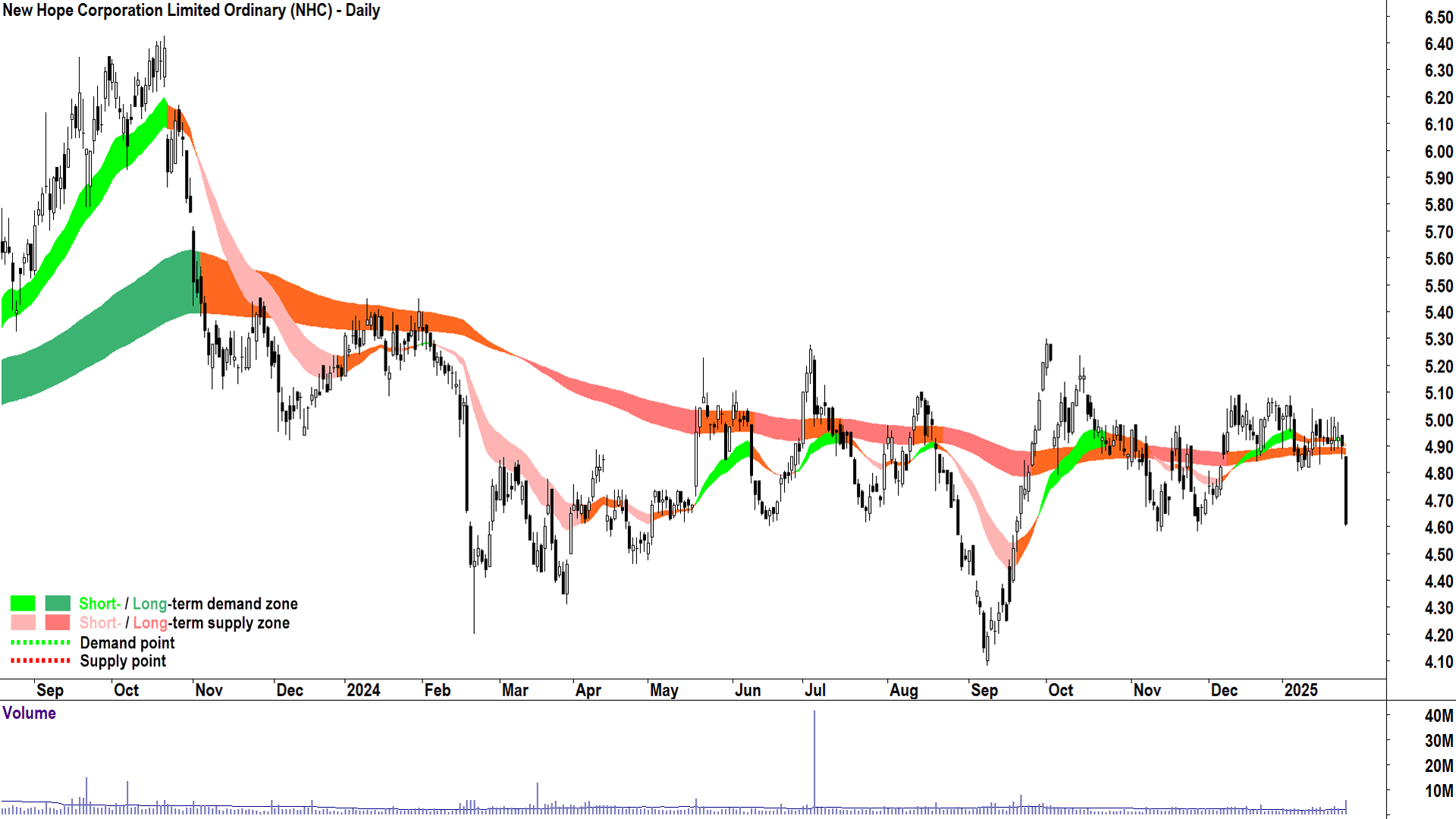The image size is (1456, 819).
Task: Select the 2024 label on the time axis
Action: [x=364, y=690]
